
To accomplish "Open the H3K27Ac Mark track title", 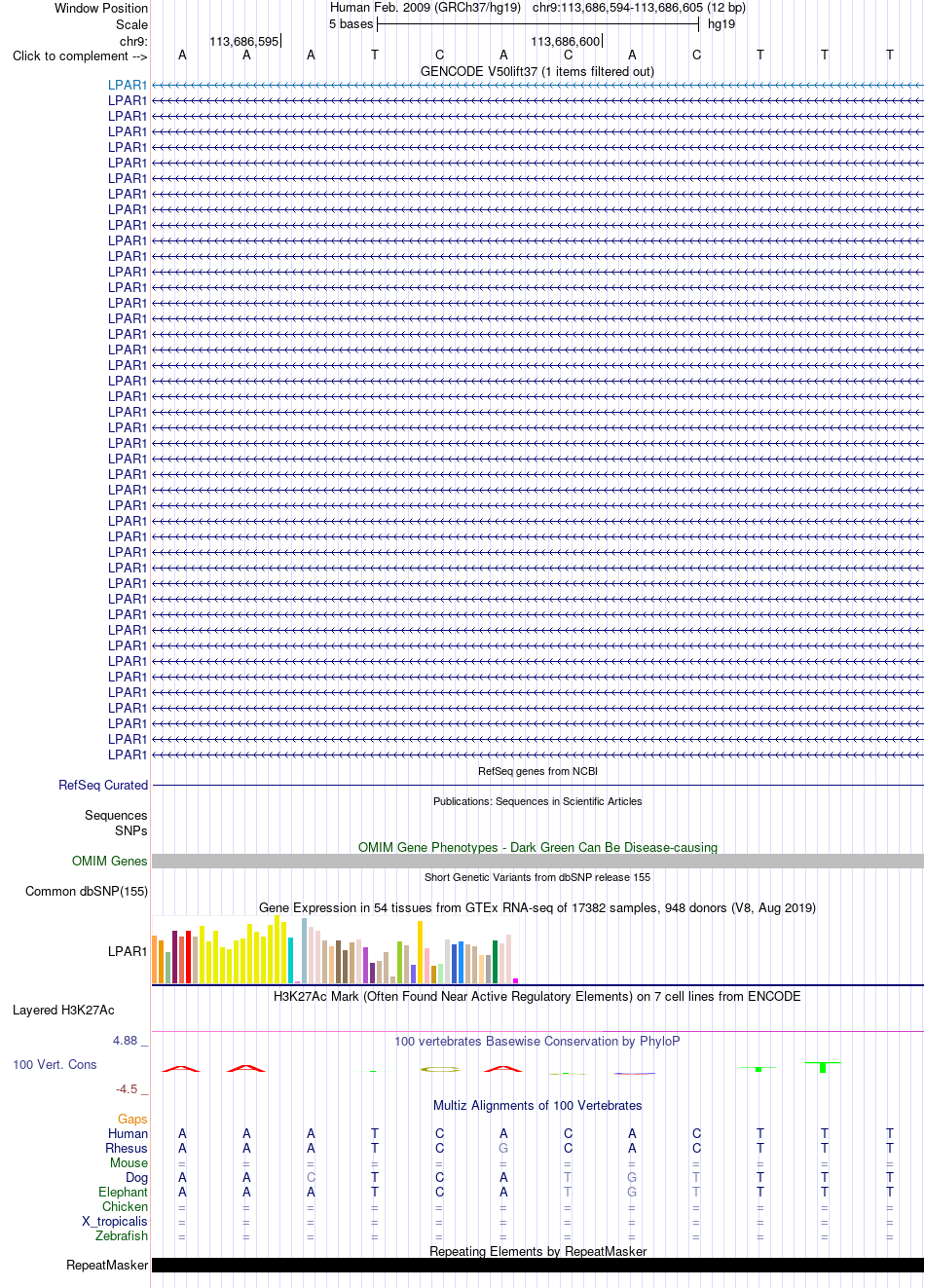I will (x=537, y=996).
